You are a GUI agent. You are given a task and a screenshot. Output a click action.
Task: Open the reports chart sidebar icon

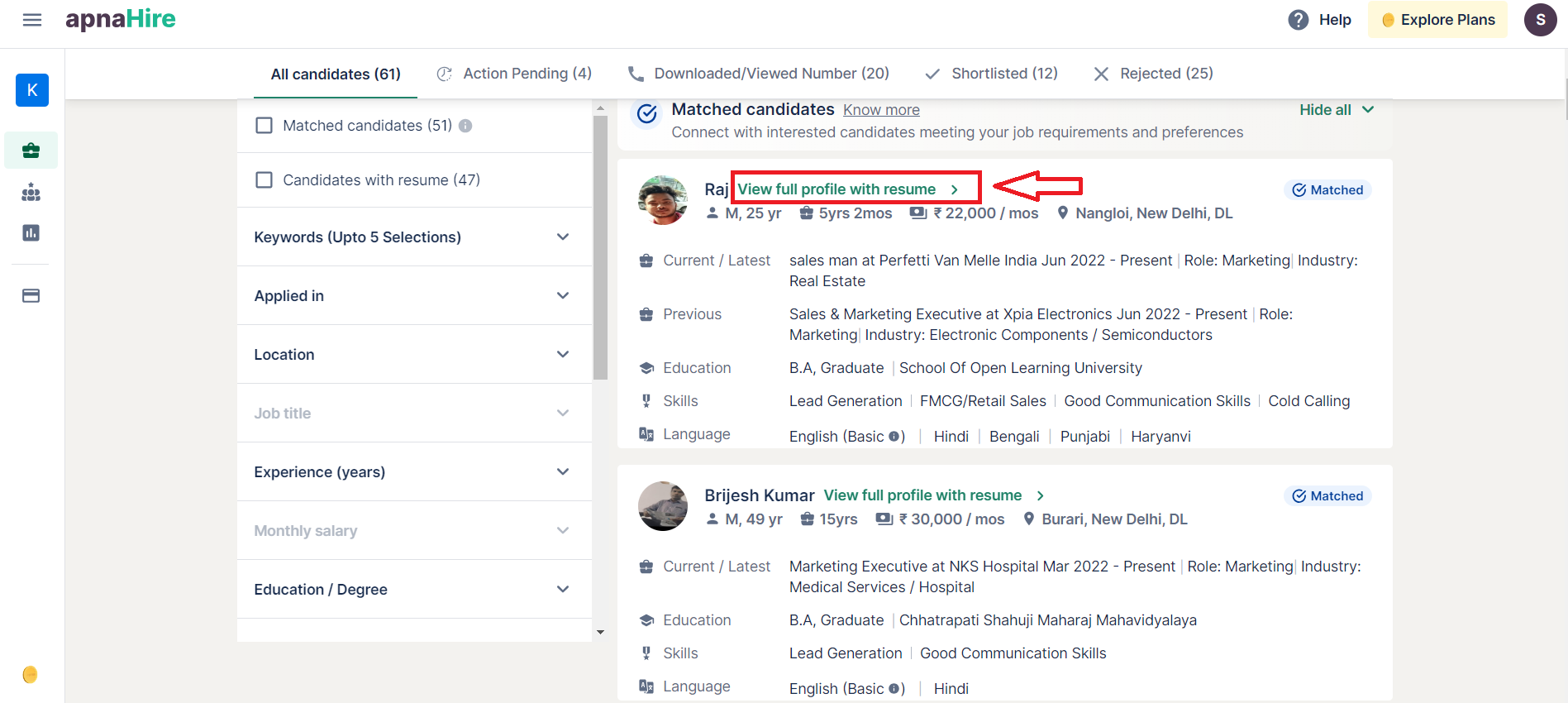pos(31,233)
